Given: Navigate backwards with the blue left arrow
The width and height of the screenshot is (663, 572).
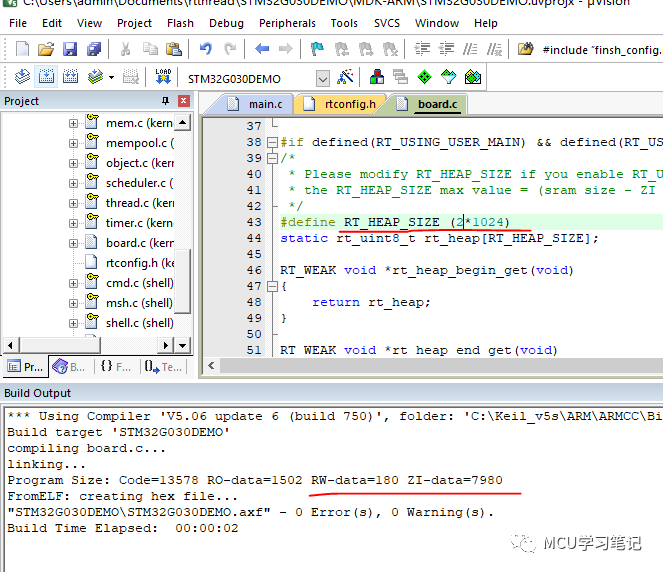Looking at the screenshot, I should (x=262, y=49).
